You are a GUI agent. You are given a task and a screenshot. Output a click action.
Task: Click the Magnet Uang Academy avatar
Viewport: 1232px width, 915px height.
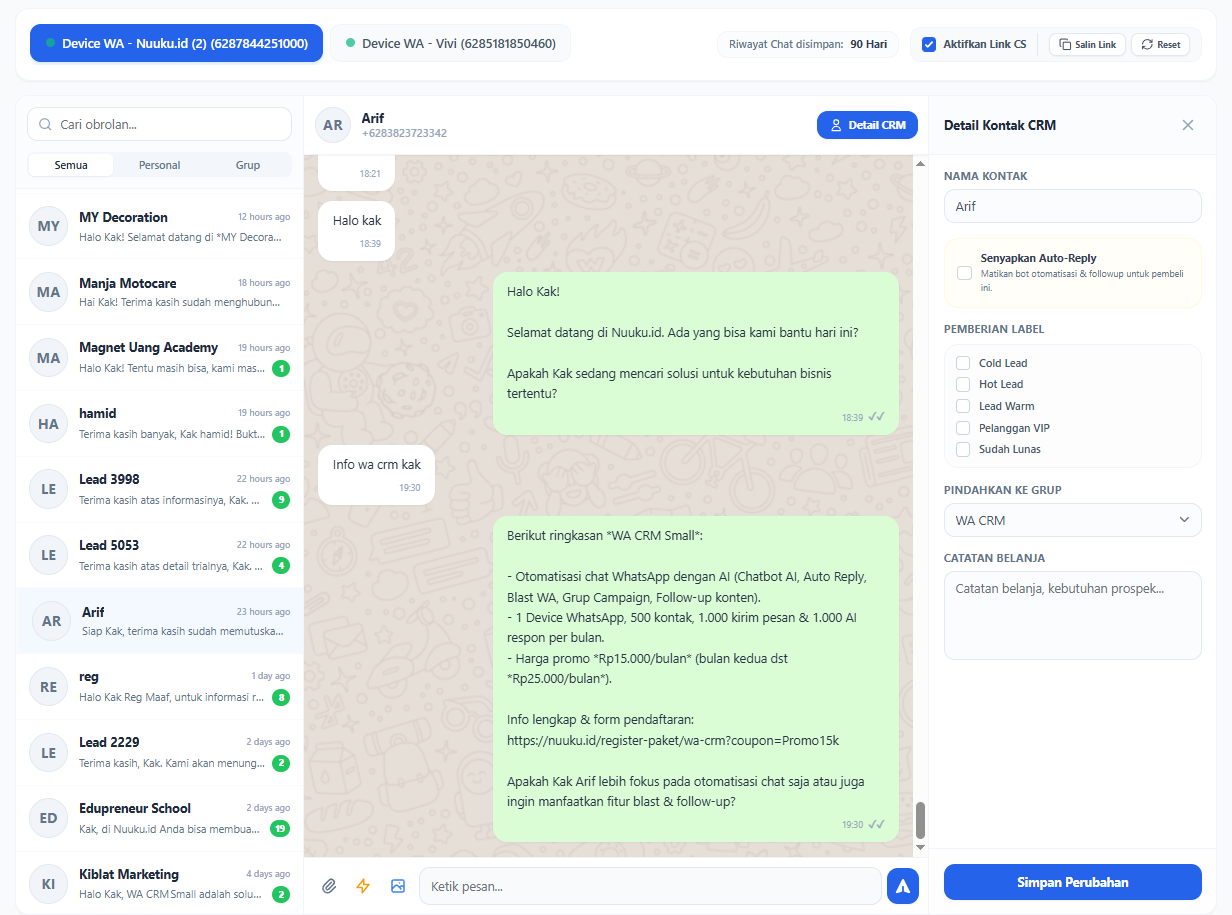point(49,358)
